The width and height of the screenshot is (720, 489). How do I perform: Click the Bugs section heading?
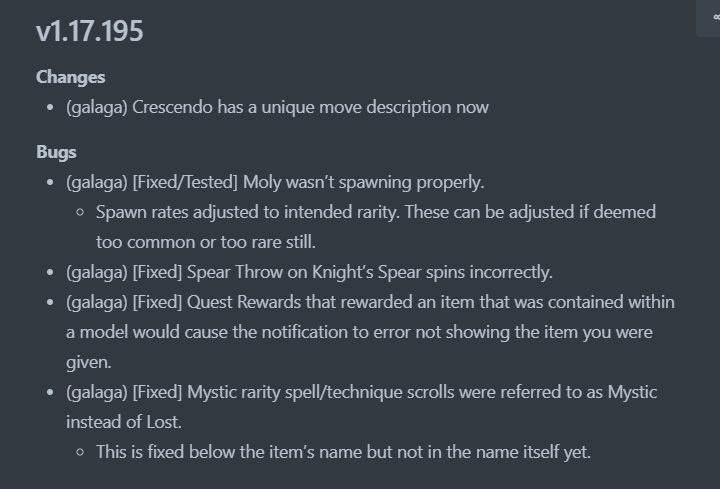pyautogui.click(x=56, y=152)
